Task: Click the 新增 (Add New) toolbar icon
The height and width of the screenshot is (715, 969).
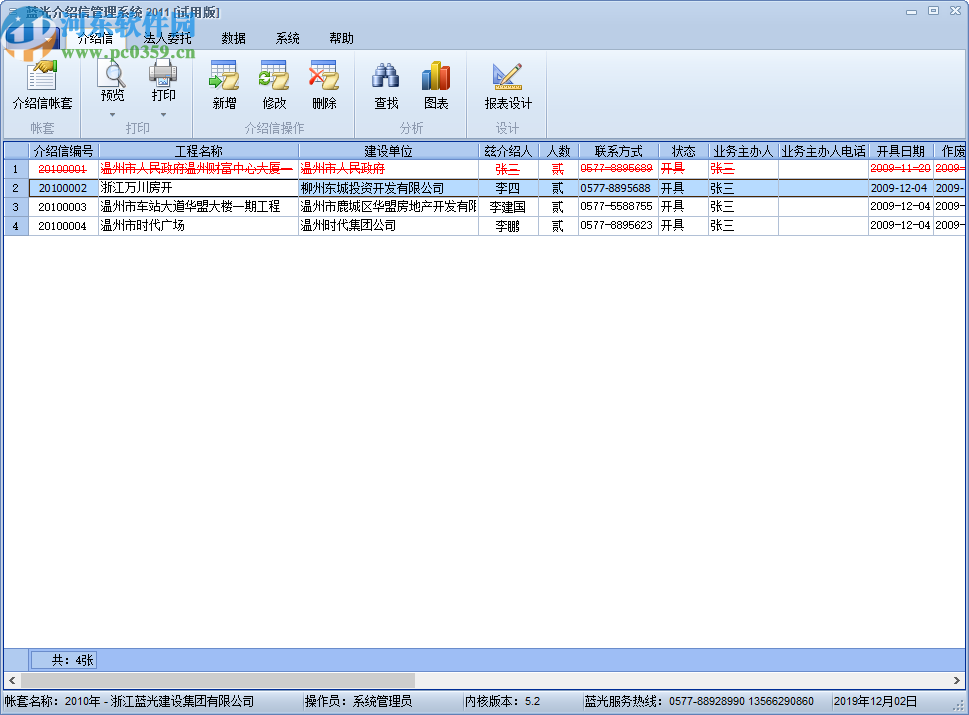Action: click(223, 84)
